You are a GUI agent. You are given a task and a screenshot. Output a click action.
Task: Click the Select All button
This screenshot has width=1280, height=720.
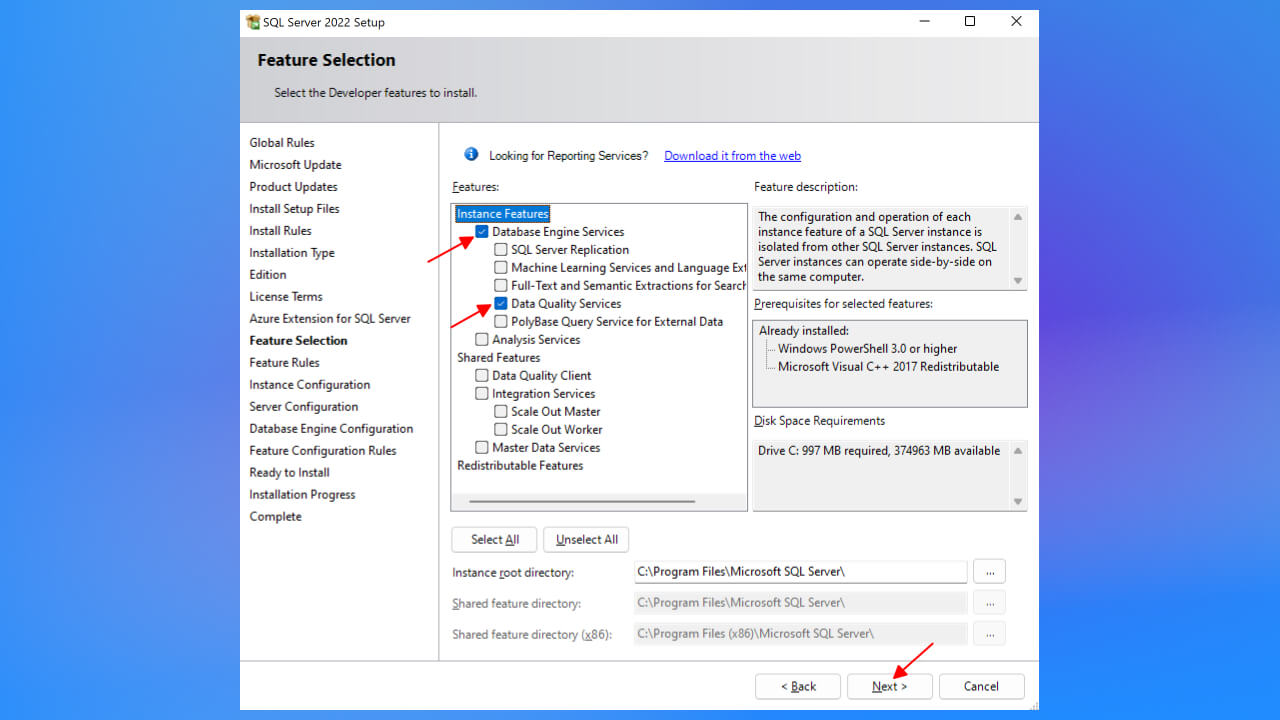coord(494,539)
